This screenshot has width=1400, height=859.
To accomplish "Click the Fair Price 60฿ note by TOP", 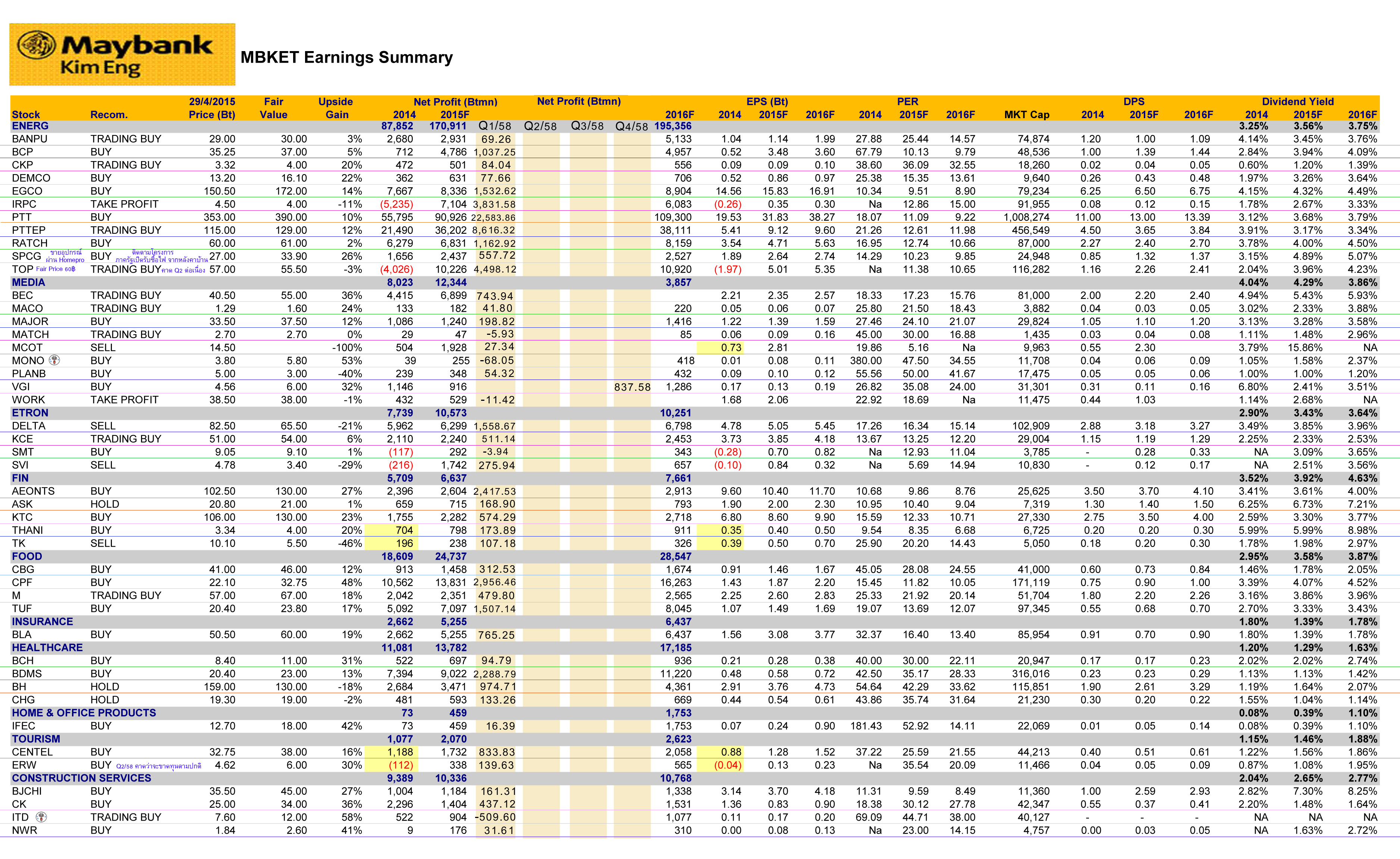I will point(56,269).
